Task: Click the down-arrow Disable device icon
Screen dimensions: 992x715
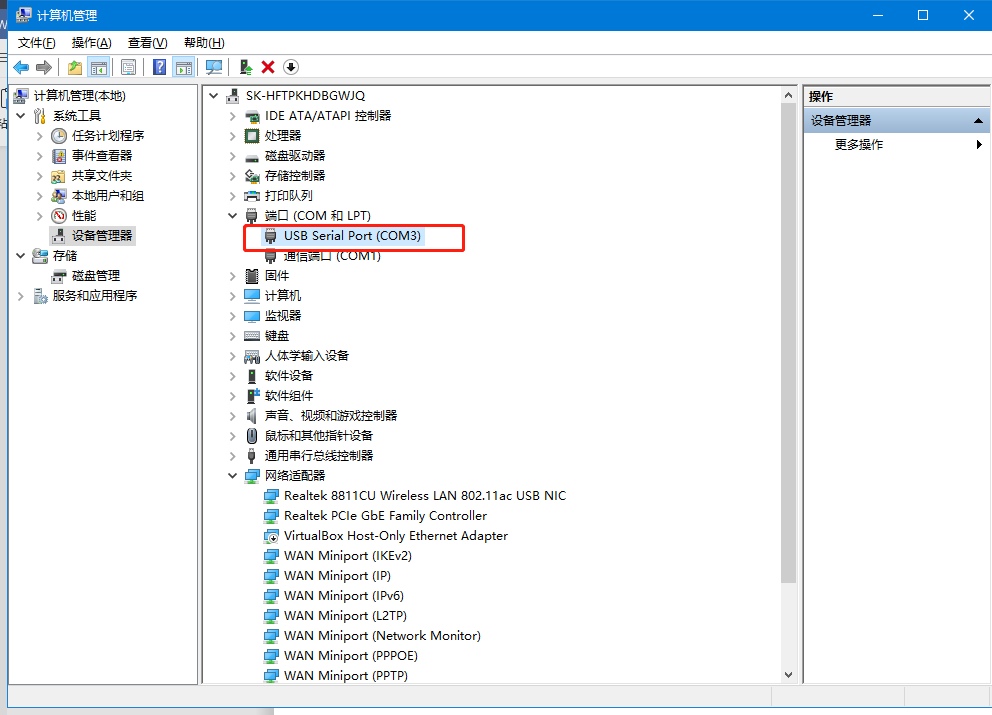Action: (x=291, y=67)
